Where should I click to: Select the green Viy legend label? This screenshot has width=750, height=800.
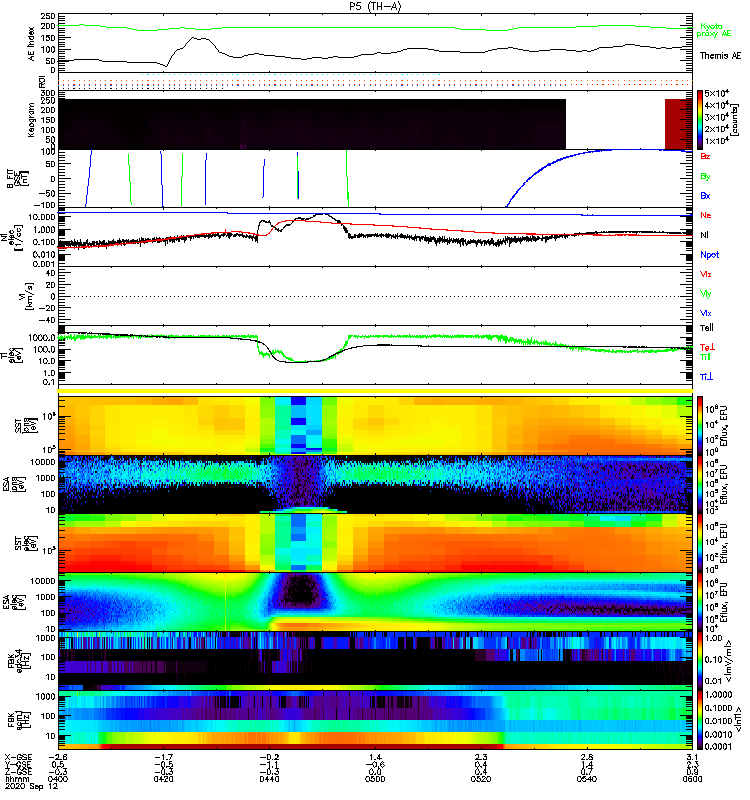[x=706, y=294]
